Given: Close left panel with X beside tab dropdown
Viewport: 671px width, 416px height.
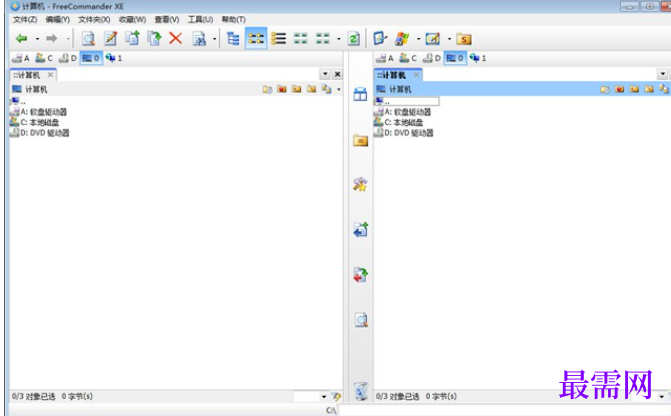Looking at the screenshot, I should pyautogui.click(x=338, y=74).
